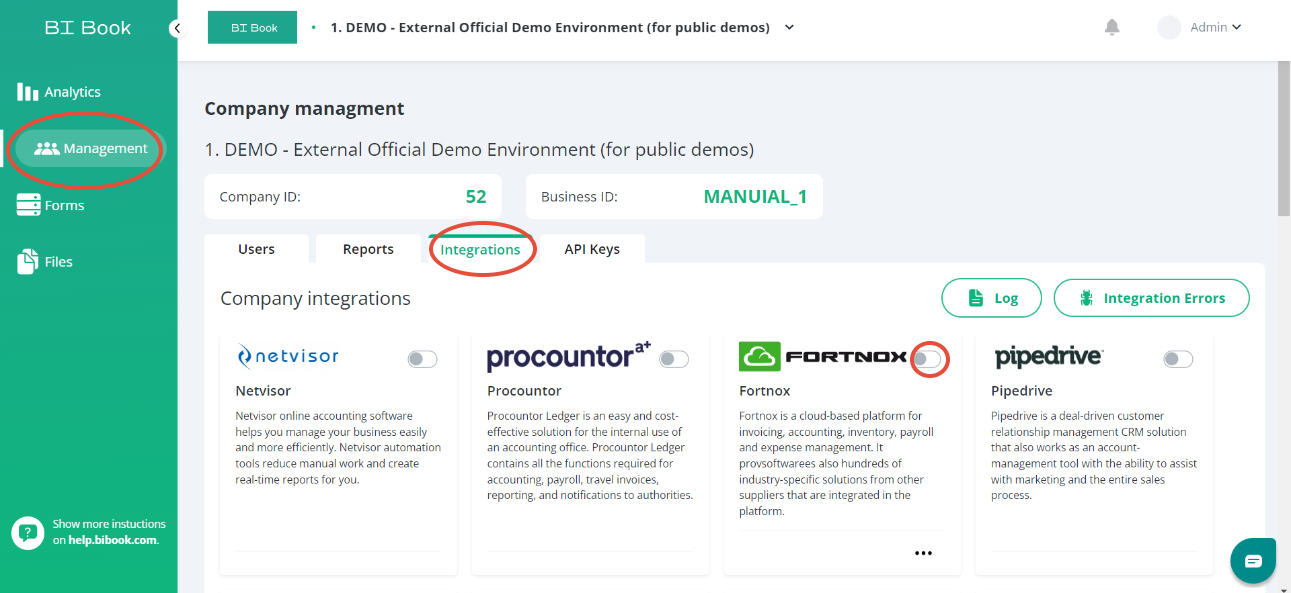Image resolution: width=1291 pixels, height=593 pixels.
Task: Click the page vertical scrollbar
Action: pyautogui.click(x=1284, y=140)
